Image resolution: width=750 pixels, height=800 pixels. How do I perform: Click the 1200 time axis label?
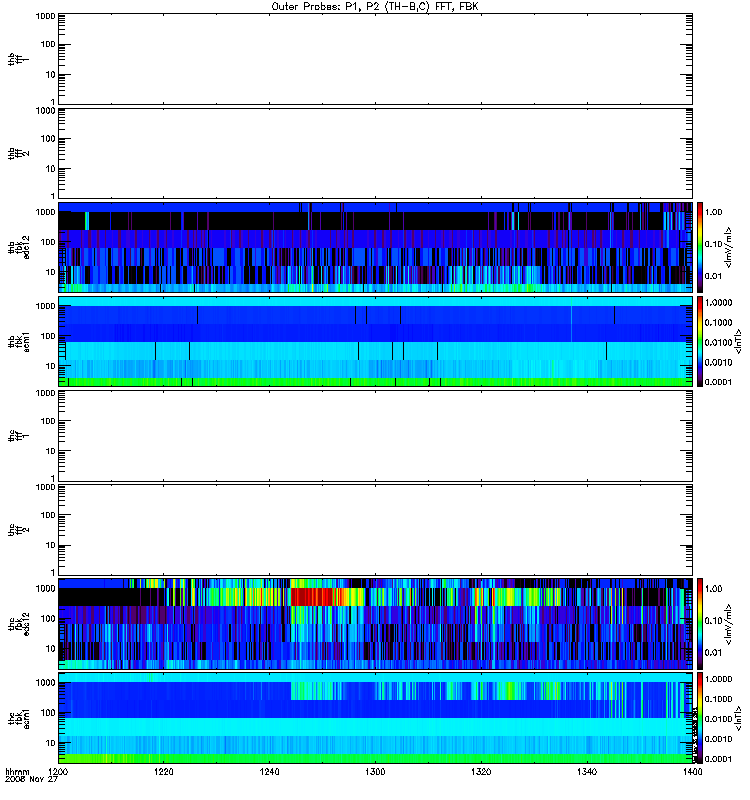(x=58, y=772)
